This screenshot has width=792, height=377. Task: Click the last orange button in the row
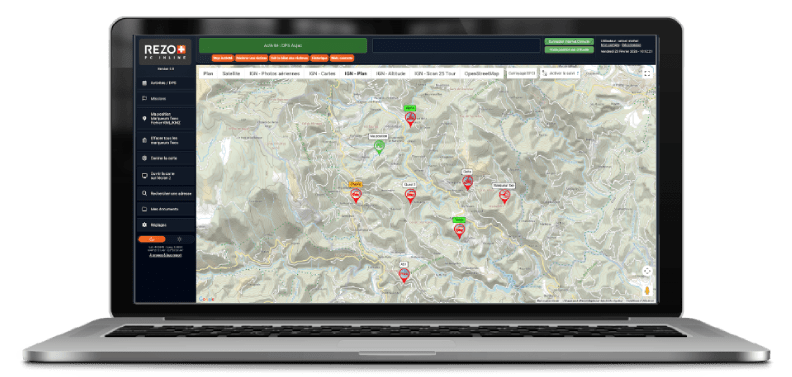point(342,58)
